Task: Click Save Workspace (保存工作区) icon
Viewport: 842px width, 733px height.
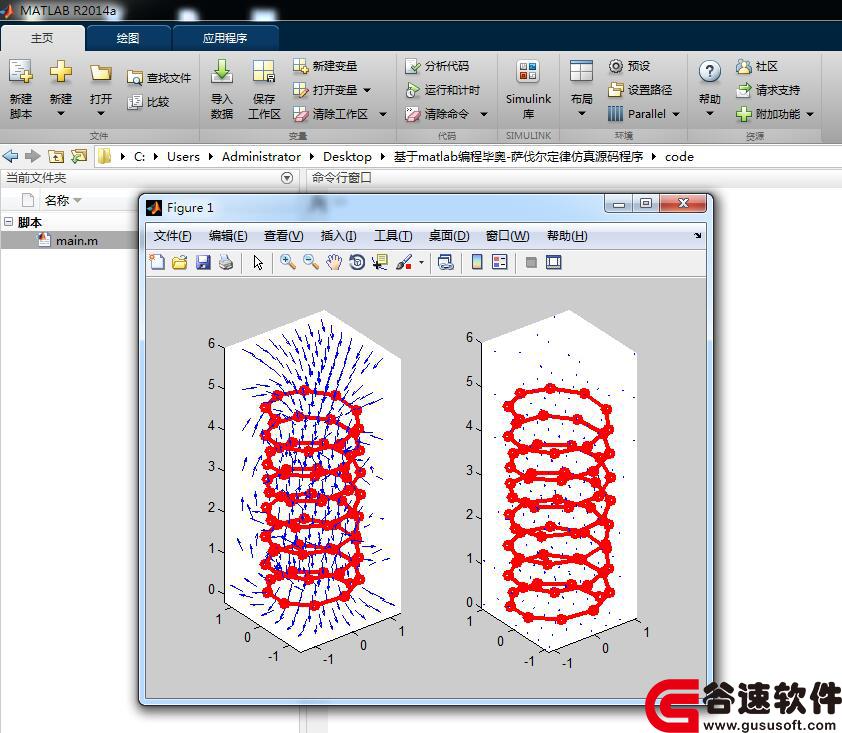Action: coord(264,71)
